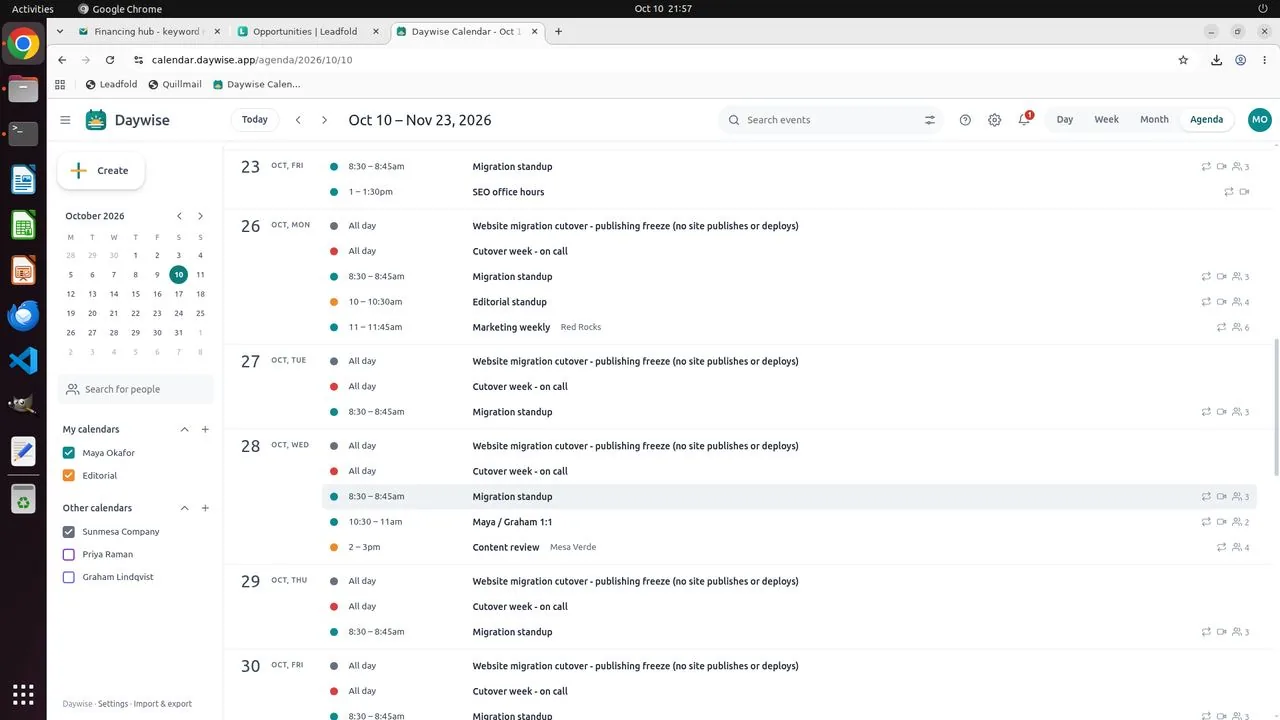Viewport: 1280px width, 720px height.
Task: Select October 23 in the mini calendar
Action: pyautogui.click(x=157, y=313)
